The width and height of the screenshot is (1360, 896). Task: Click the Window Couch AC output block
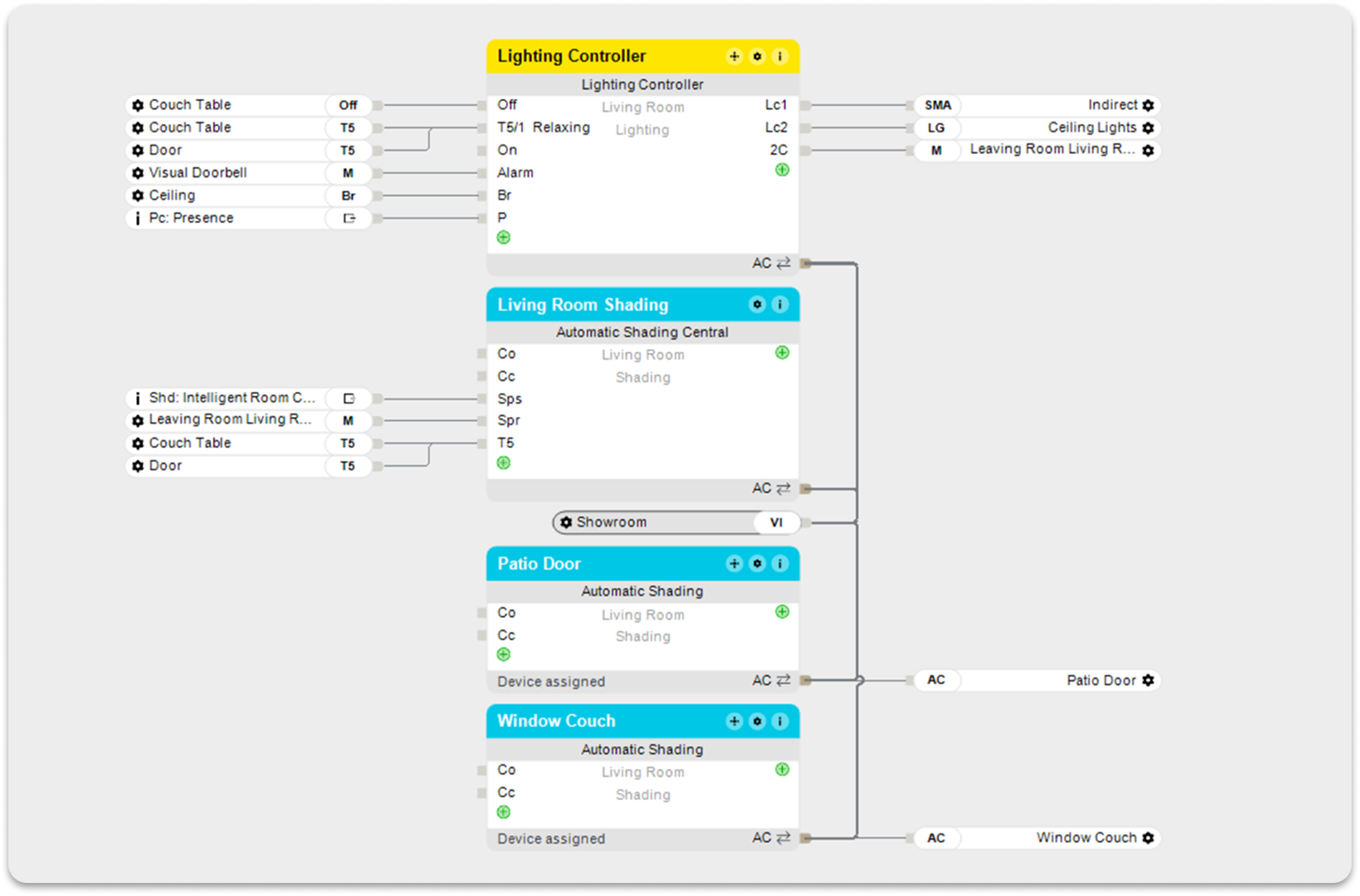1036,838
